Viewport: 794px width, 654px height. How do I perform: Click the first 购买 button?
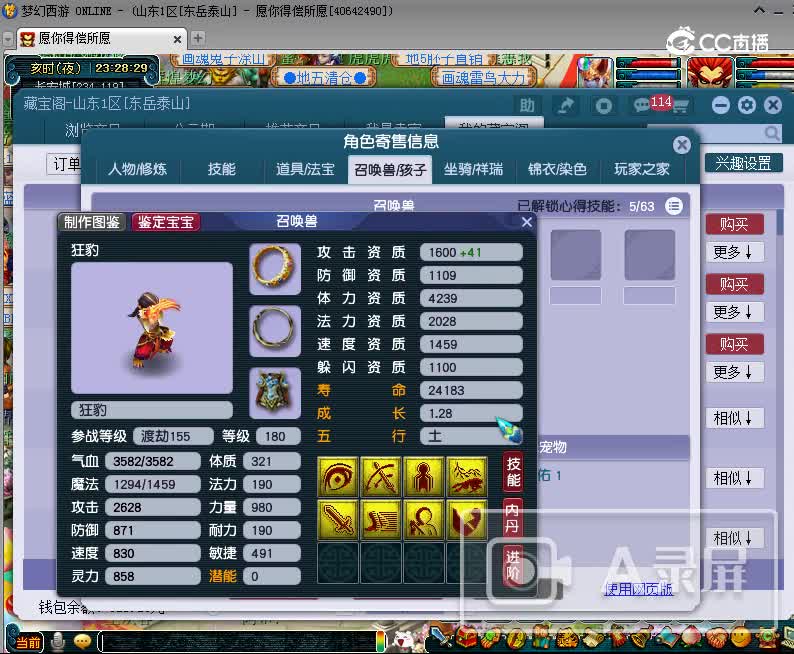tap(734, 224)
